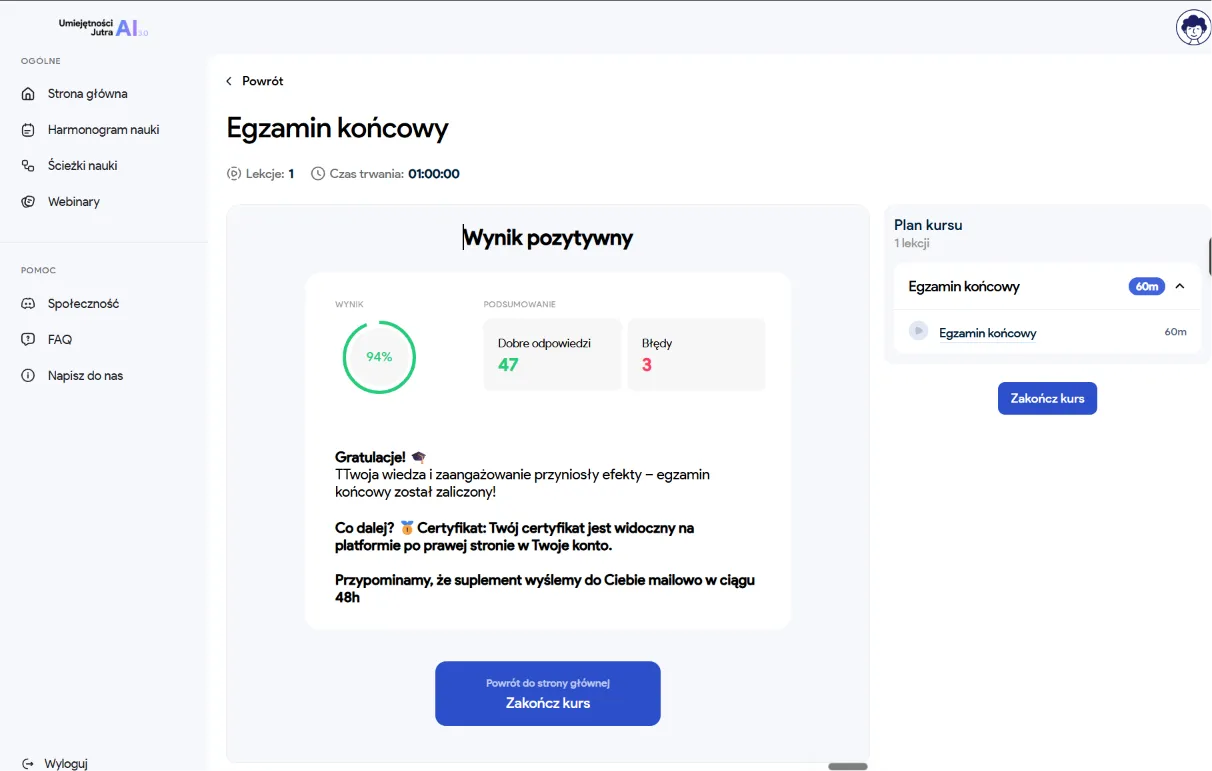Click the Egzamin końcowy section header

point(1047,287)
